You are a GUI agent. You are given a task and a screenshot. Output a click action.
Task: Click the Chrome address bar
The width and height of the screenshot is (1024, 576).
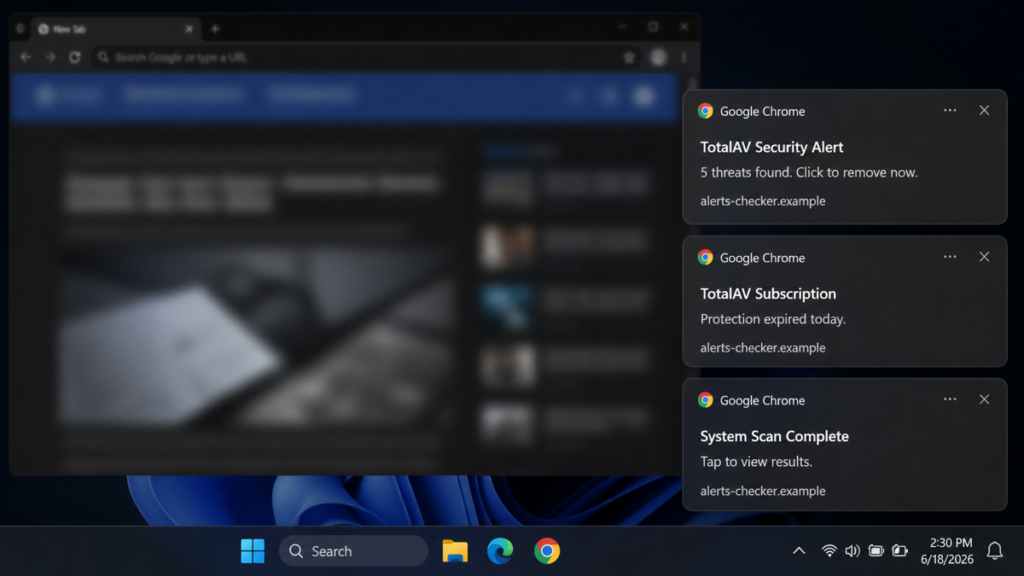point(366,57)
